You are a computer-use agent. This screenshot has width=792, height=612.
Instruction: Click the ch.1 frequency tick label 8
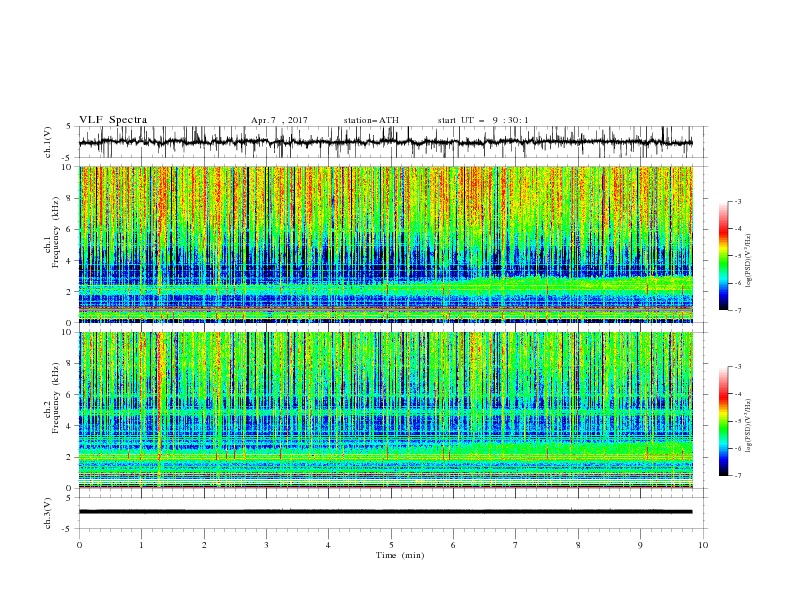click(70, 198)
